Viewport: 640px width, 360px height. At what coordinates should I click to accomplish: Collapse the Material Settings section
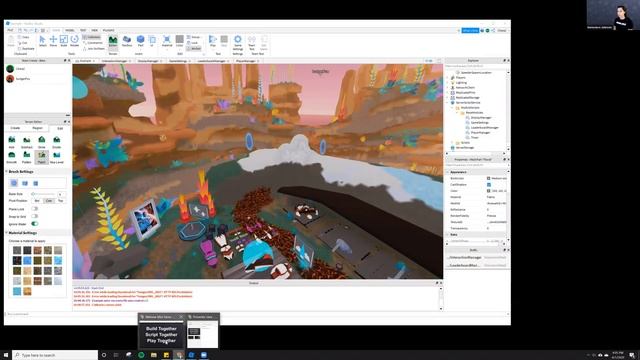7,233
